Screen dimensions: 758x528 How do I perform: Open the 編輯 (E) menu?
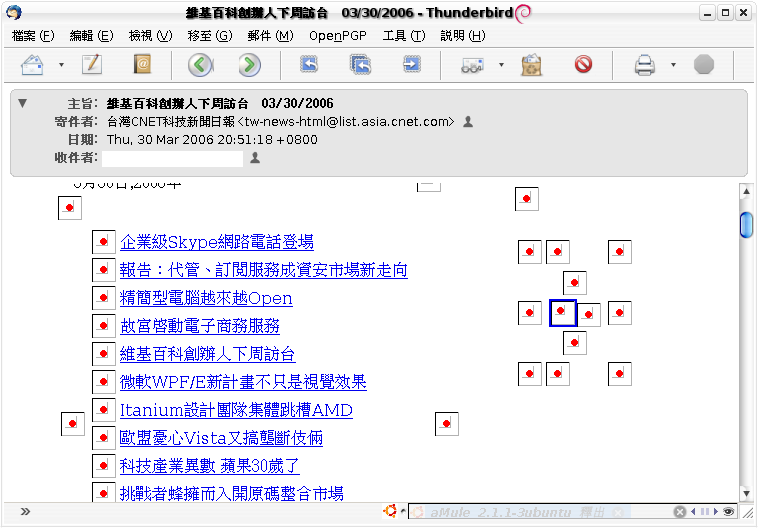tap(91, 36)
